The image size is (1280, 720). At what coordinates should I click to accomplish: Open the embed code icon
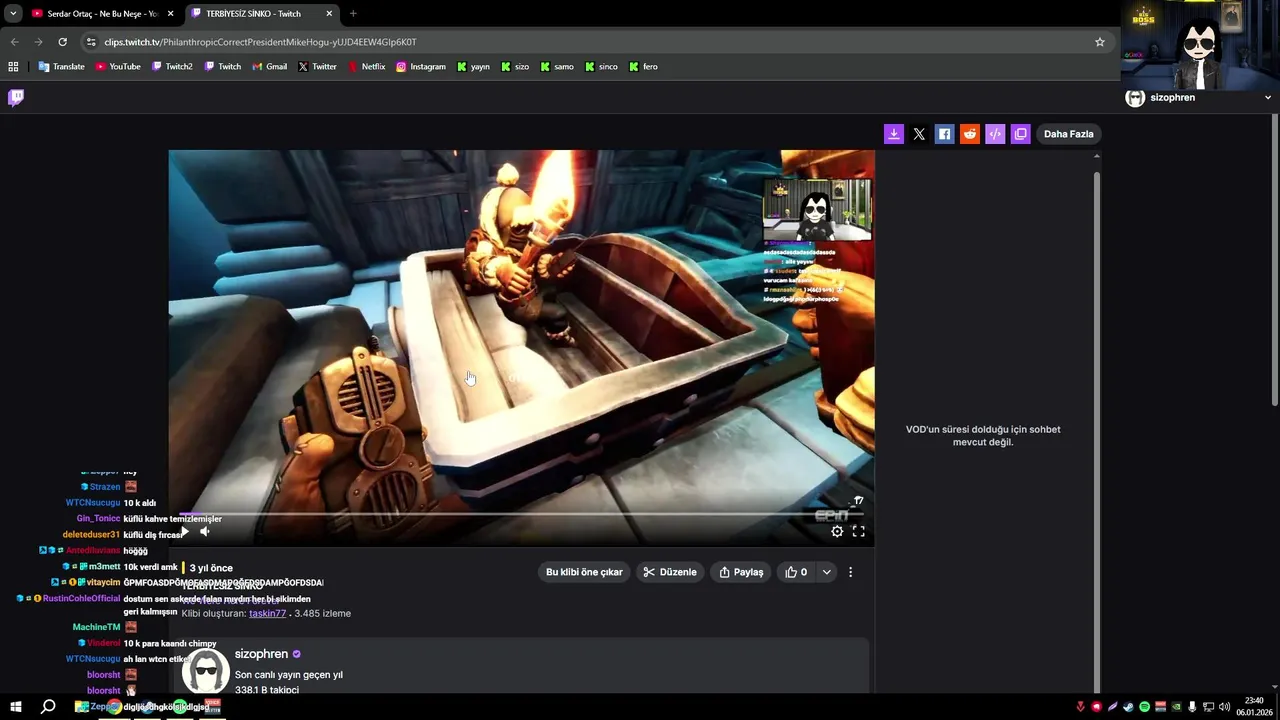click(995, 134)
